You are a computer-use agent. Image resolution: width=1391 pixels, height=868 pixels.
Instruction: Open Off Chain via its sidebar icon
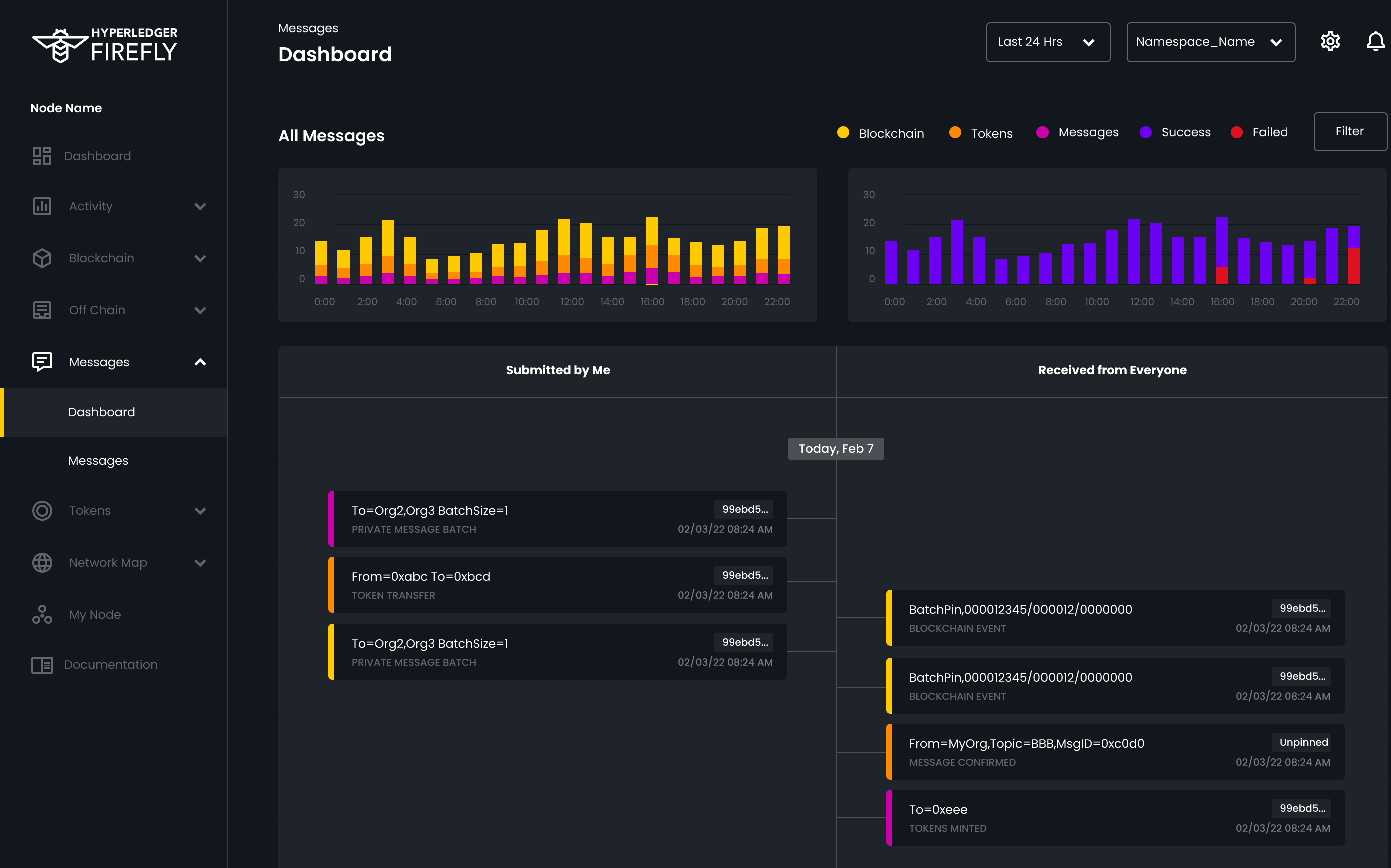(x=42, y=310)
